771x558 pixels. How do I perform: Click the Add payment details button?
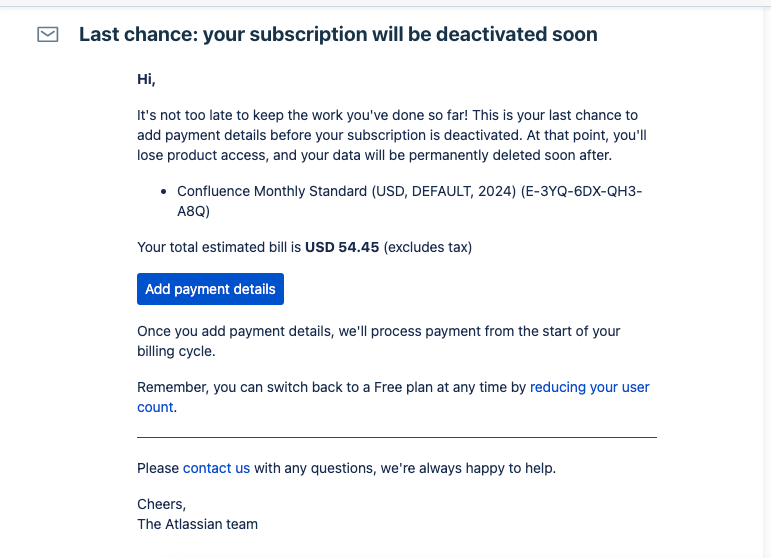(x=210, y=289)
